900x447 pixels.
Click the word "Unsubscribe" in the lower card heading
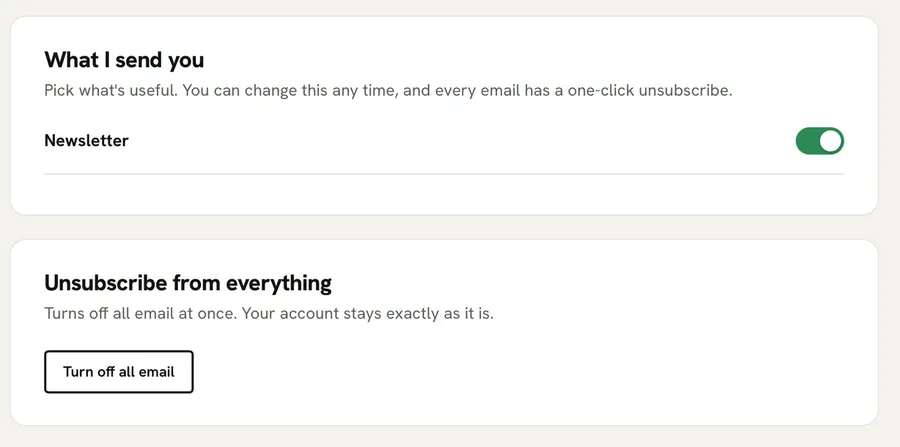tap(107, 283)
